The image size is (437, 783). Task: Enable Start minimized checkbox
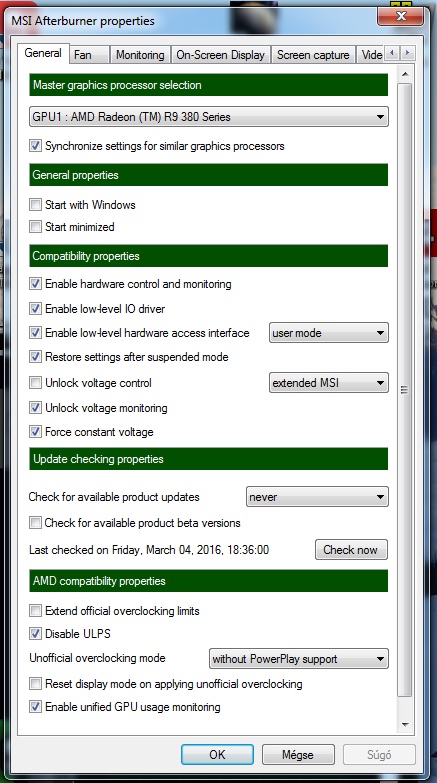tap(35, 227)
